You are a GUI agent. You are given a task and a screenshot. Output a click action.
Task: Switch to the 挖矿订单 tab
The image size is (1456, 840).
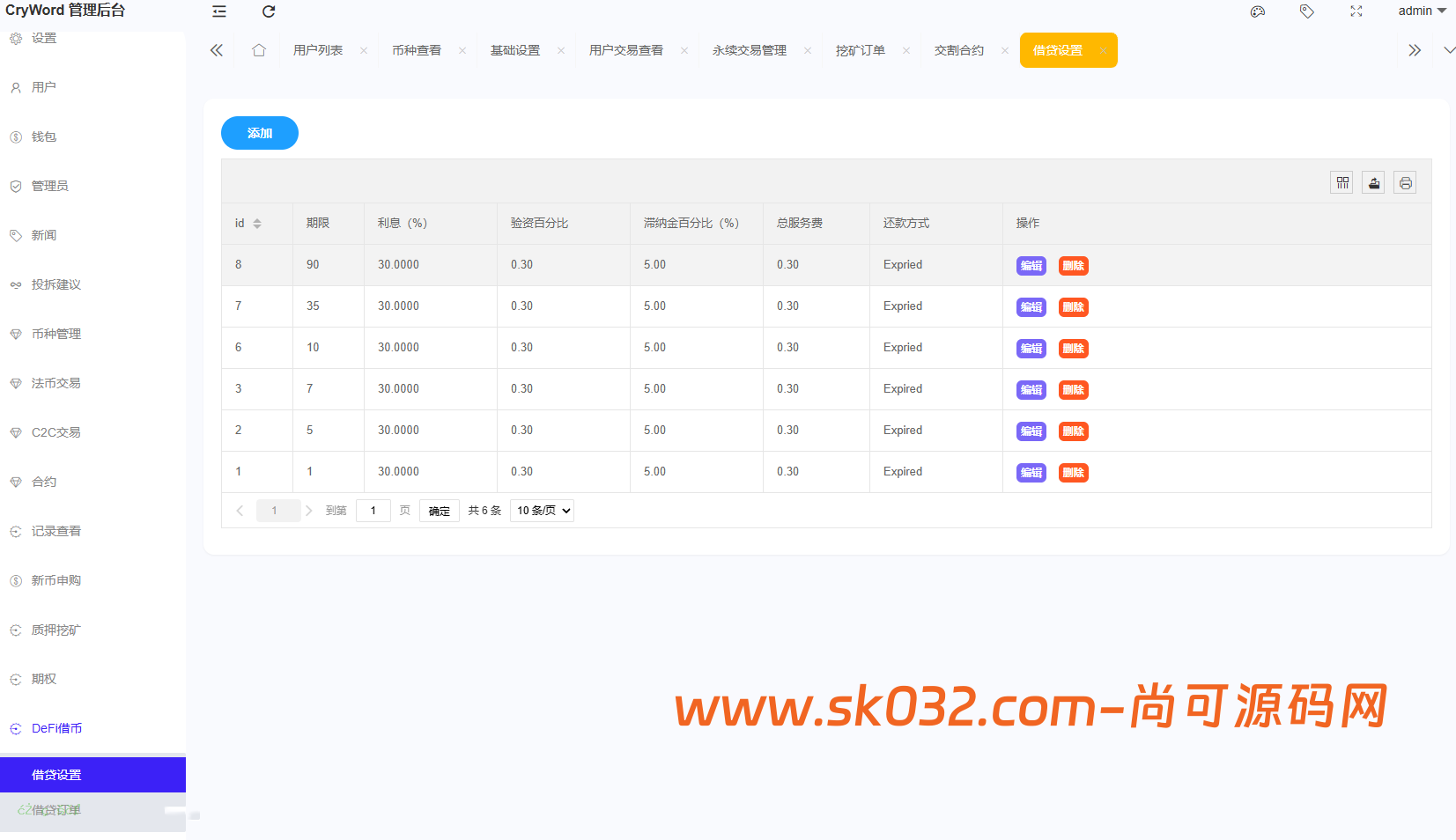[x=861, y=50]
